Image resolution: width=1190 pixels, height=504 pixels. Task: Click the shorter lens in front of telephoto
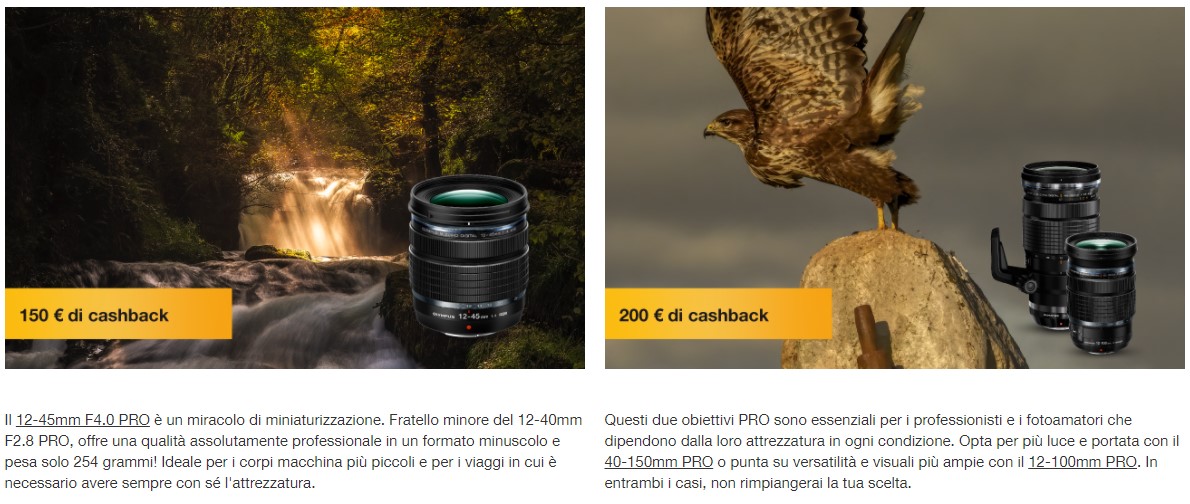pyautogui.click(x=1100, y=293)
